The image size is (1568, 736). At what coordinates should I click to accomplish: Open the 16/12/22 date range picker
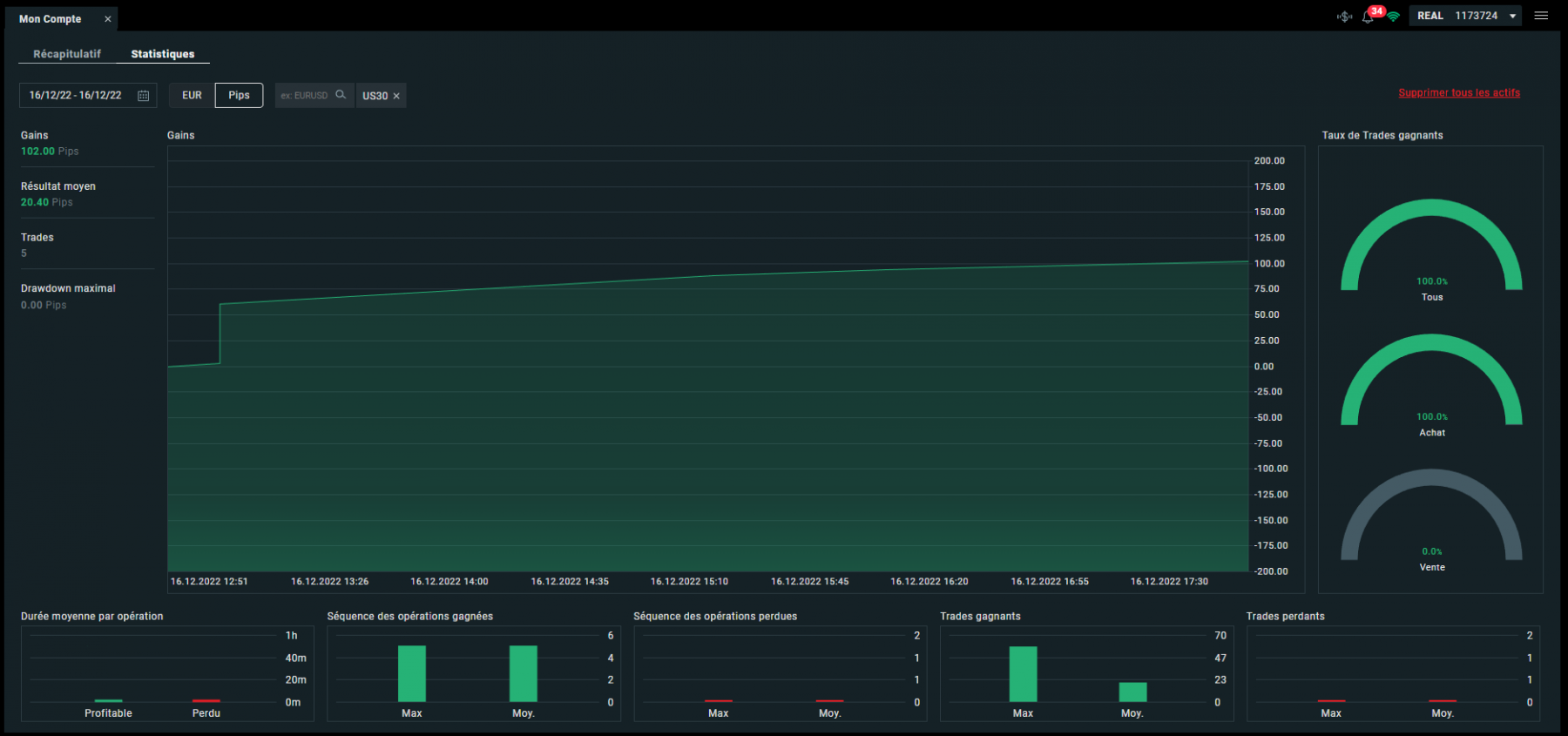point(88,95)
